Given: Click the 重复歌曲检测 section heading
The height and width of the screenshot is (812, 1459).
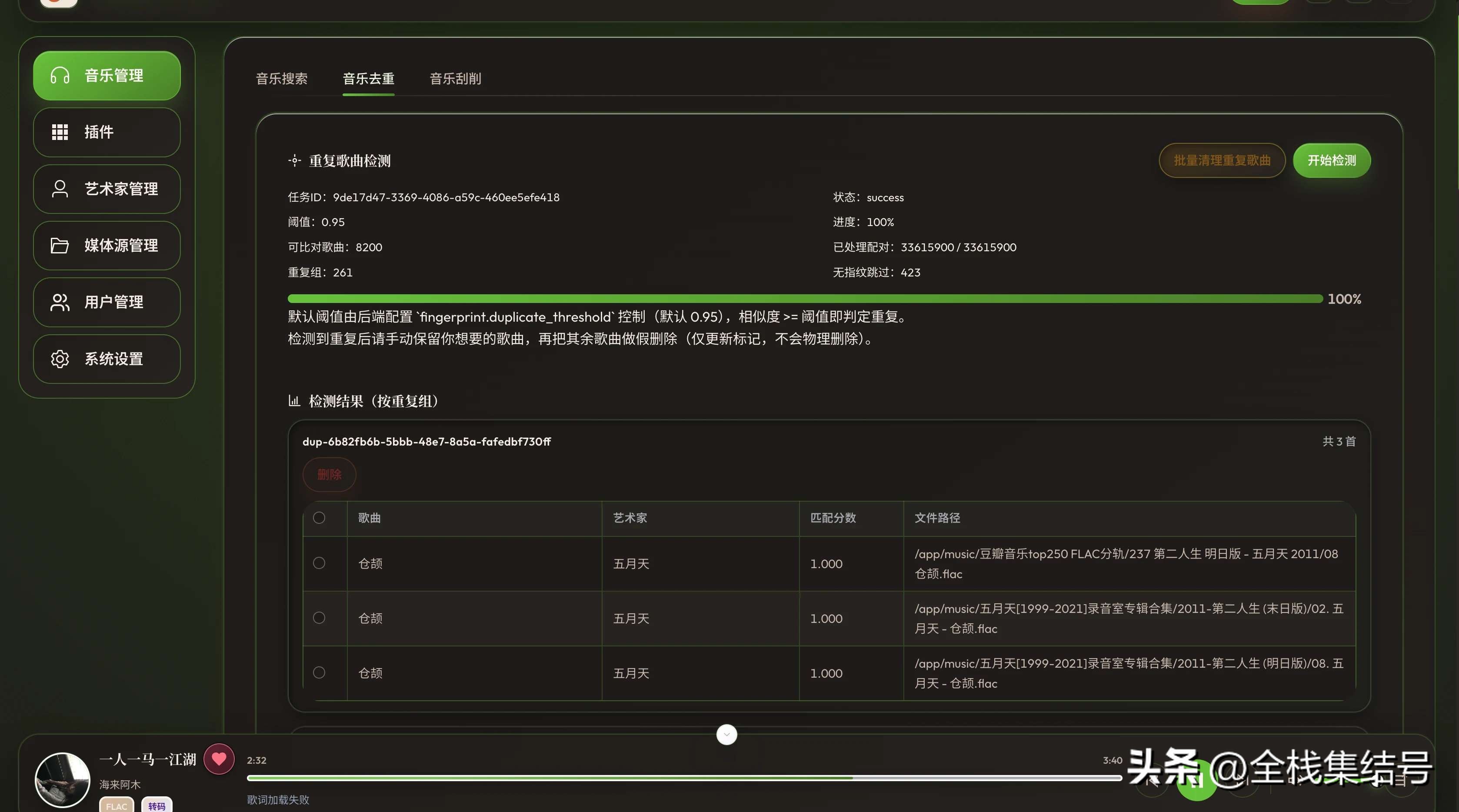Looking at the screenshot, I should (x=350, y=161).
